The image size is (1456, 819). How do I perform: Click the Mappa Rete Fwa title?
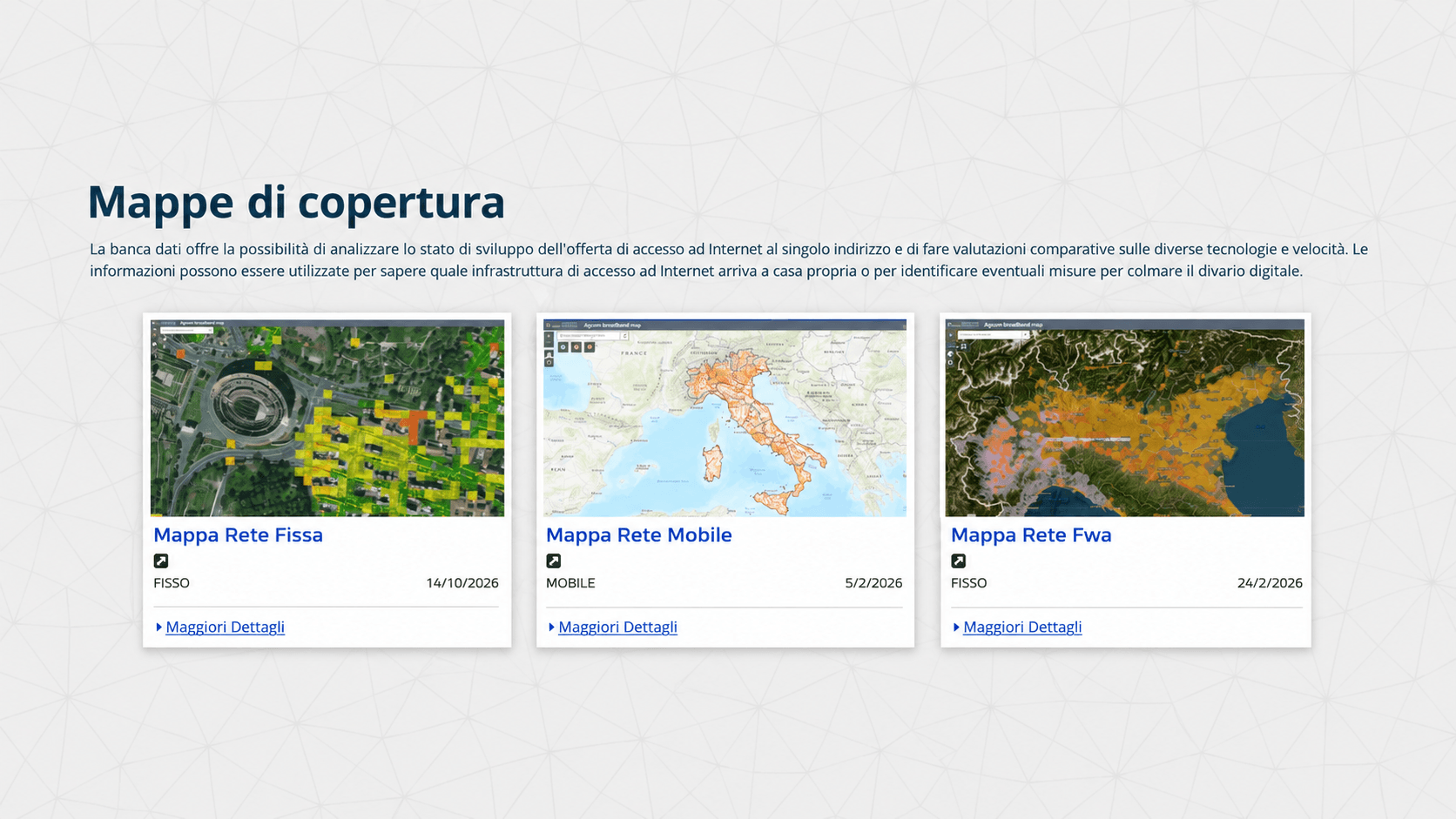(1031, 534)
